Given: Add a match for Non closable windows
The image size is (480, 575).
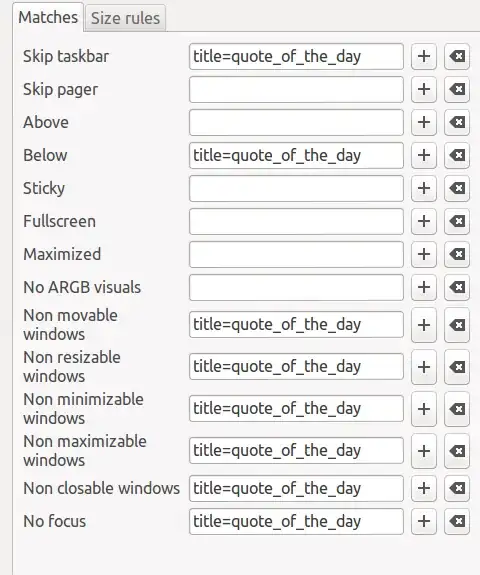Looking at the screenshot, I should click(424, 488).
